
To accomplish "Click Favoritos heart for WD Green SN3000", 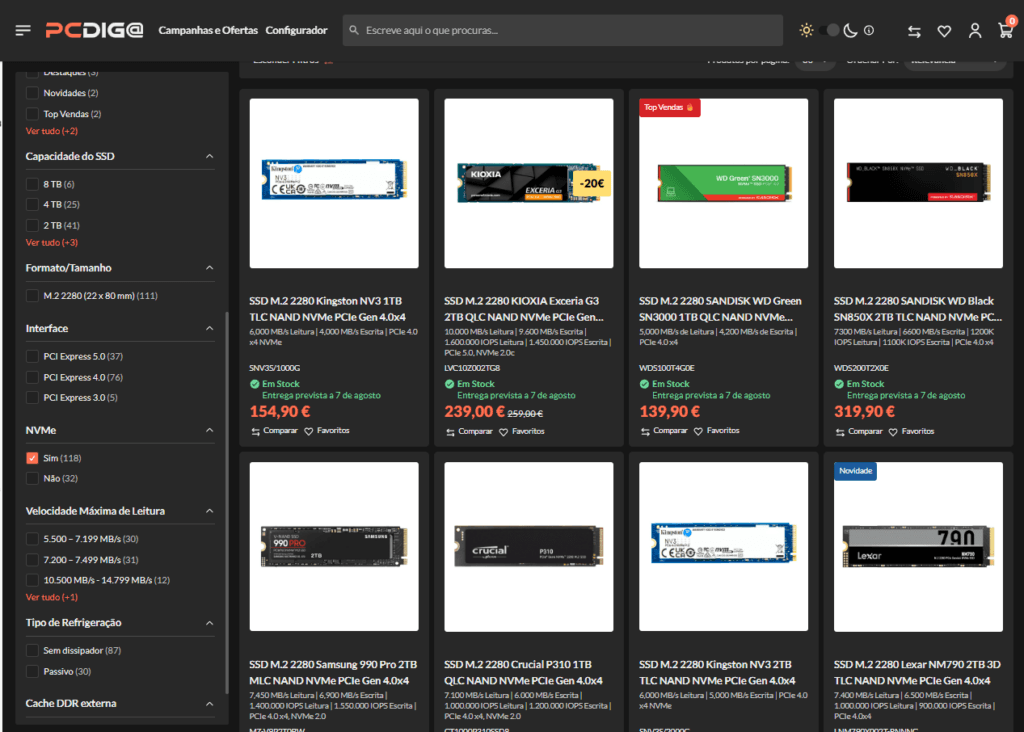I will click(x=698, y=432).
